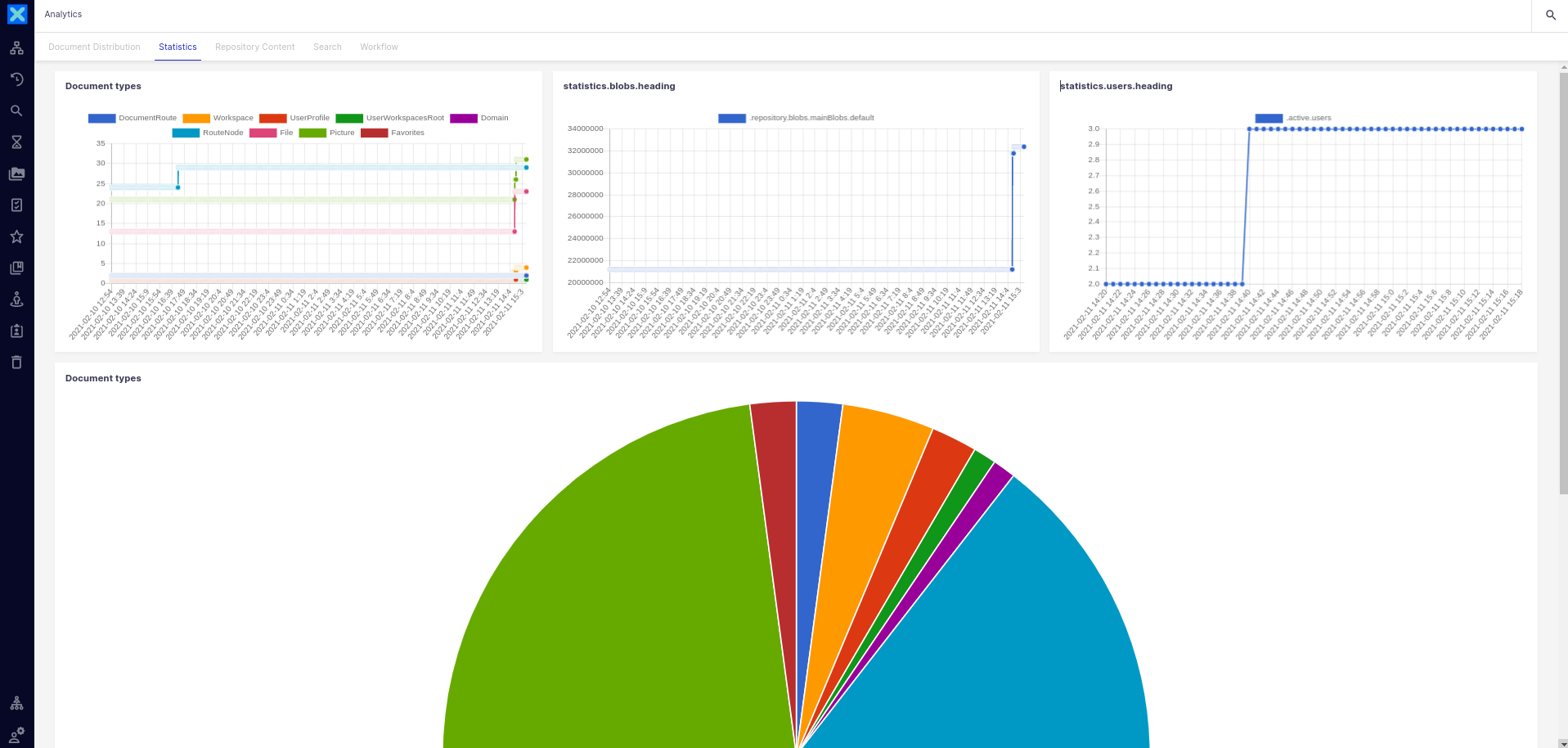Switch to the Document Distribution tab

[x=94, y=47]
